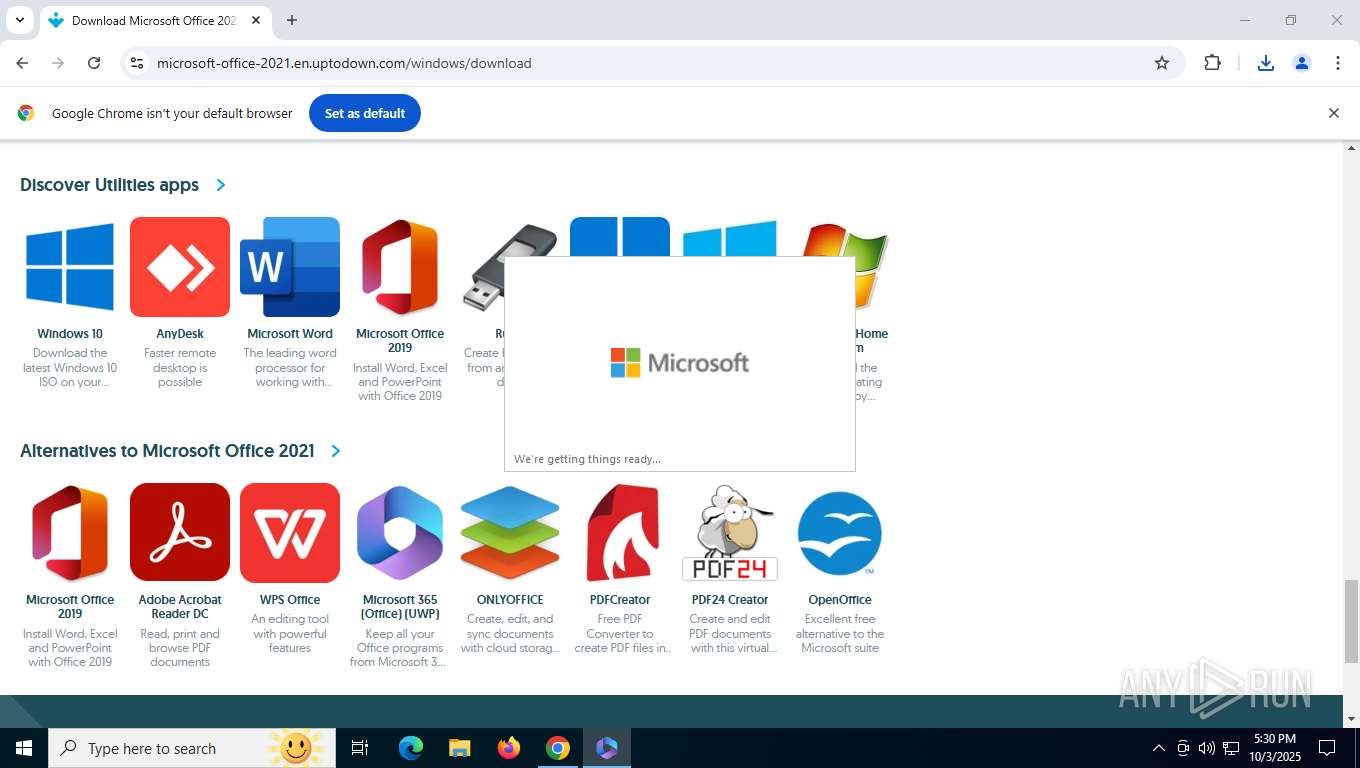The image size is (1360, 768).
Task: Open volume control in system tray
Action: coord(1207,748)
